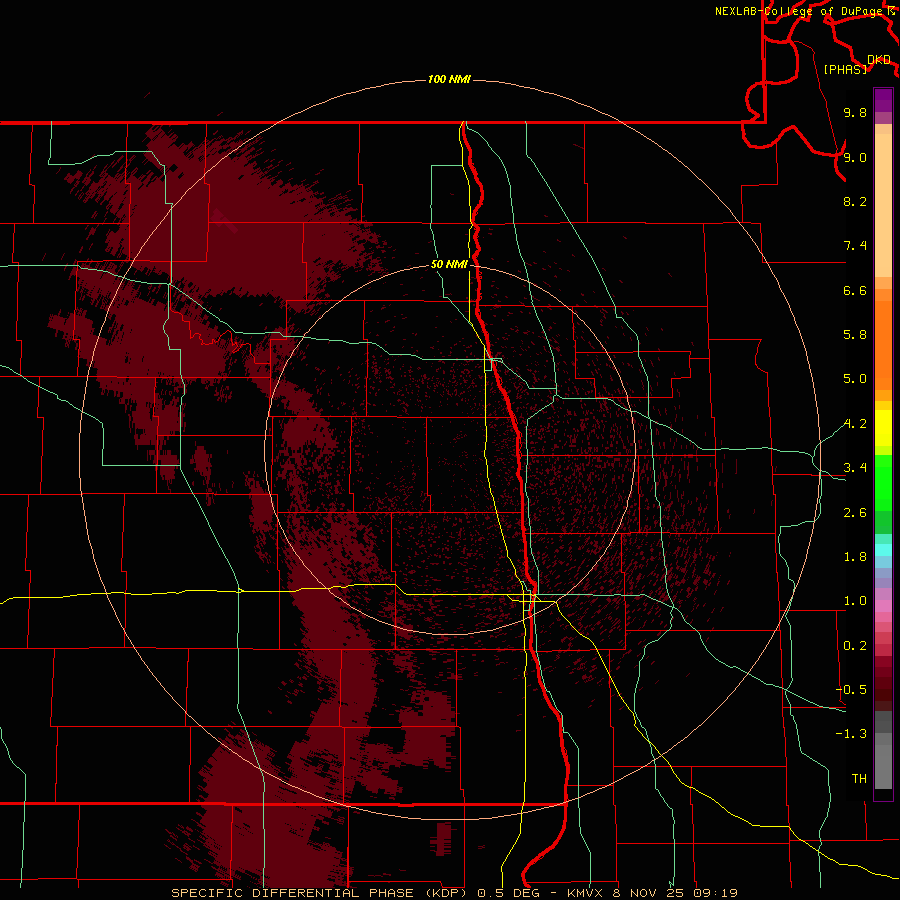Select the purple segment atop the color bar
Viewport: 900px width, 900px height.
883,100
